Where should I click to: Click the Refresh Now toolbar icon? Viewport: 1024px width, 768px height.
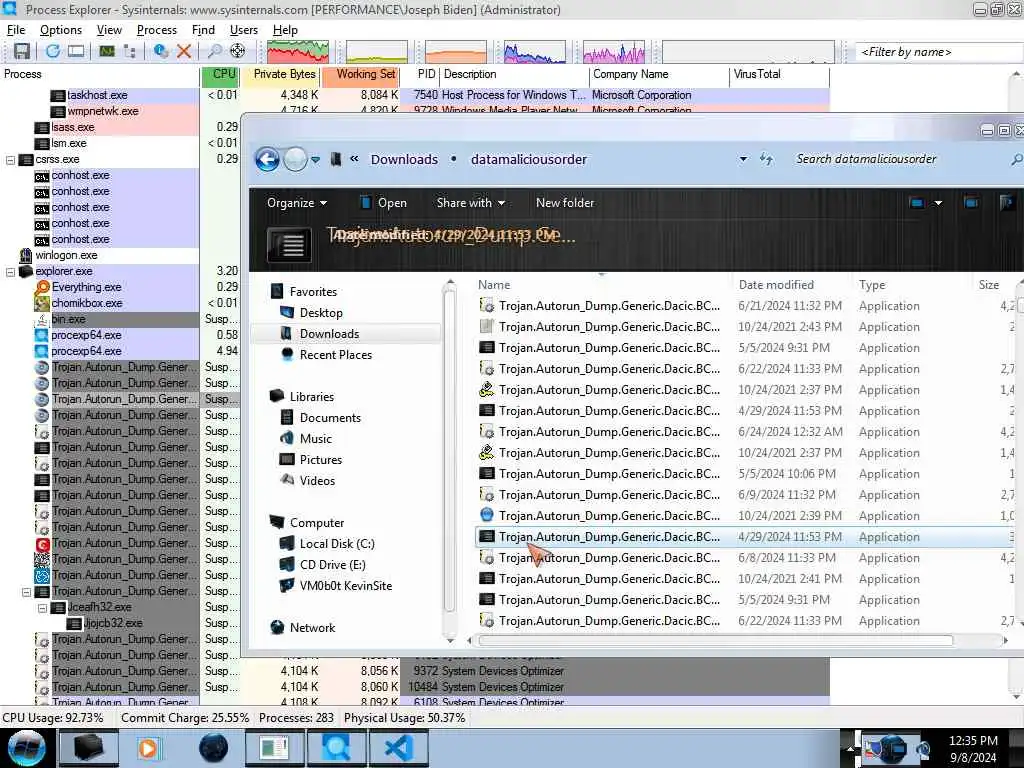53,51
